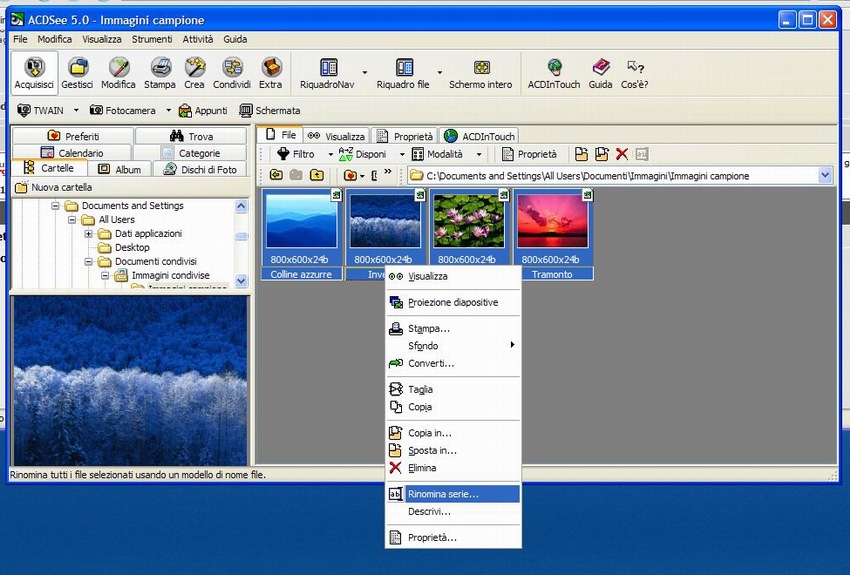This screenshot has width=850, height=575.
Task: Click the folder tree scroll down arrow
Action: (241, 281)
